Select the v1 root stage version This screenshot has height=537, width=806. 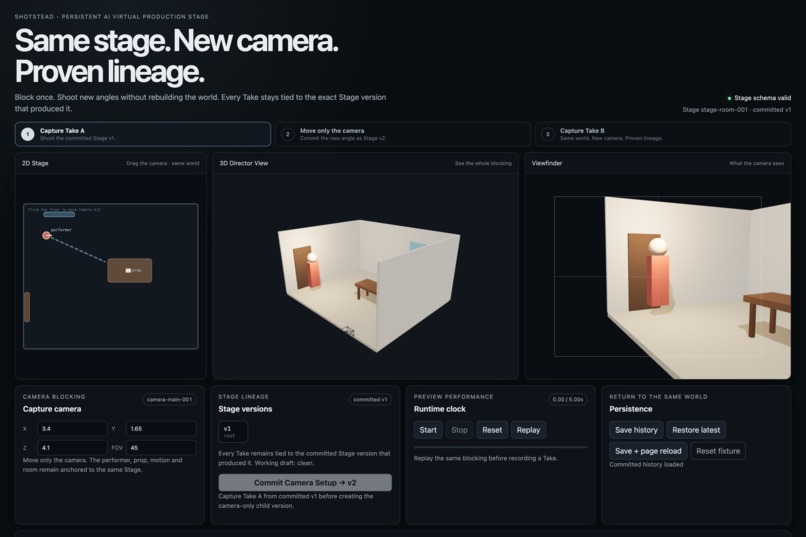(233, 432)
